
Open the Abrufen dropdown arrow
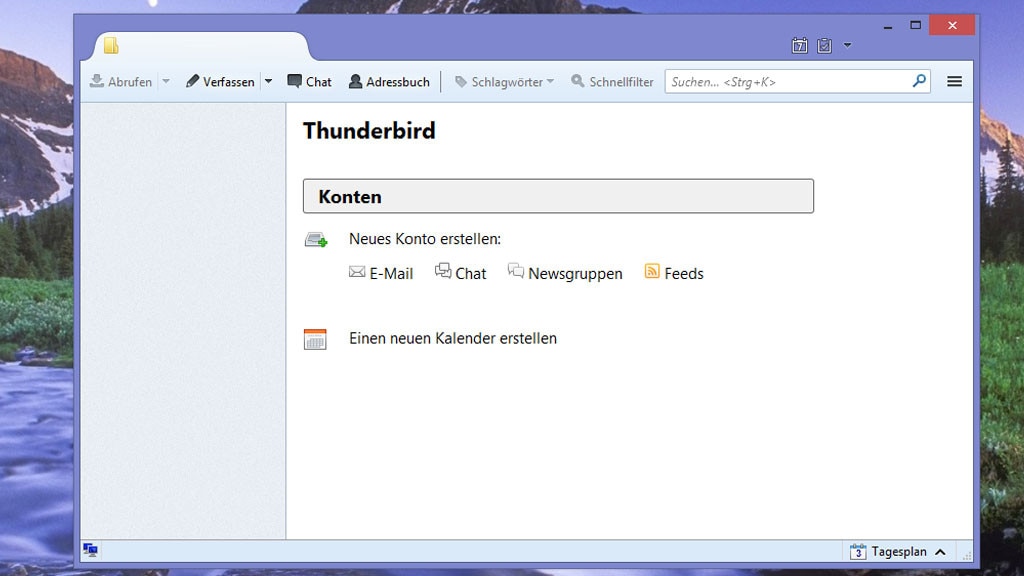pyautogui.click(x=166, y=82)
